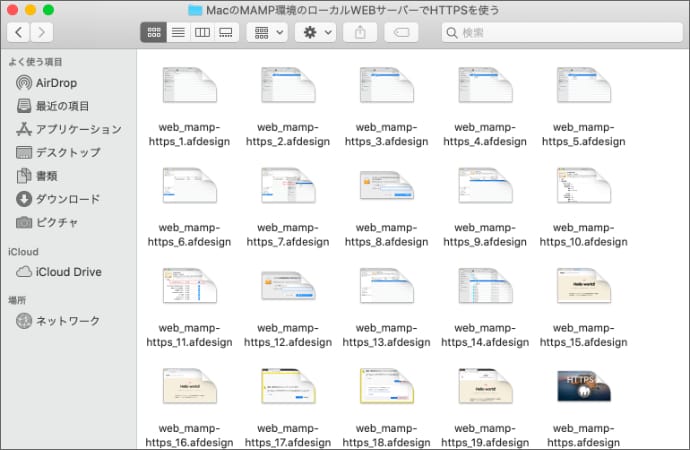The image size is (690, 450).
Task: Switch to gallery view mode
Action: [226, 33]
